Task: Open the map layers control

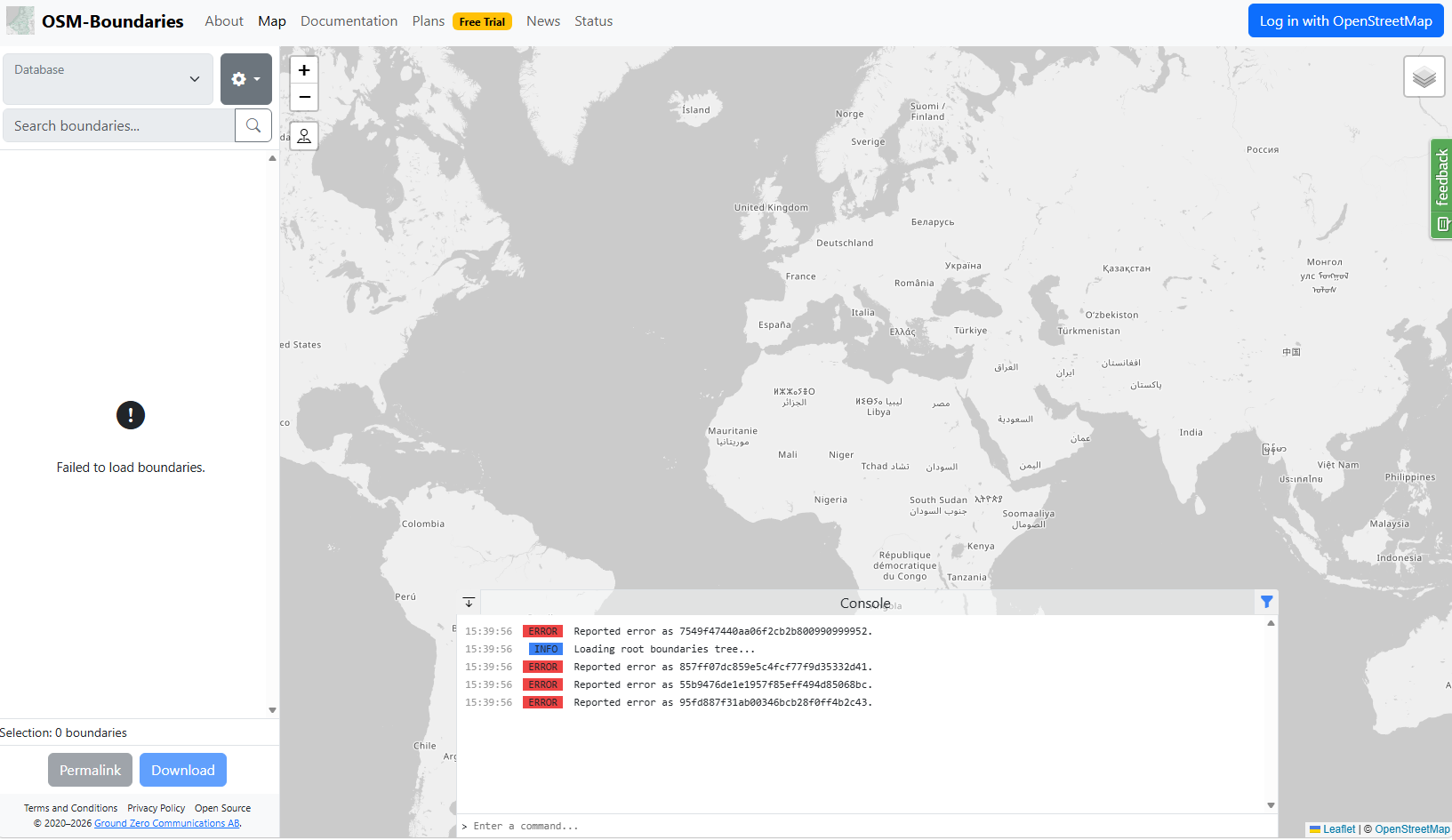Action: coord(1424,76)
